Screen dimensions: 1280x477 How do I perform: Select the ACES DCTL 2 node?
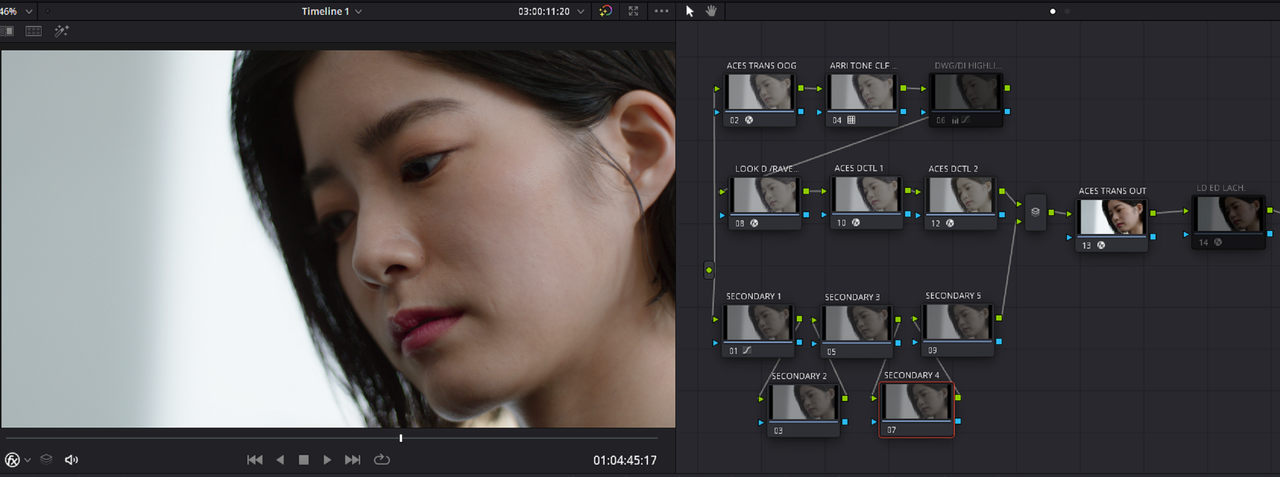coord(961,202)
